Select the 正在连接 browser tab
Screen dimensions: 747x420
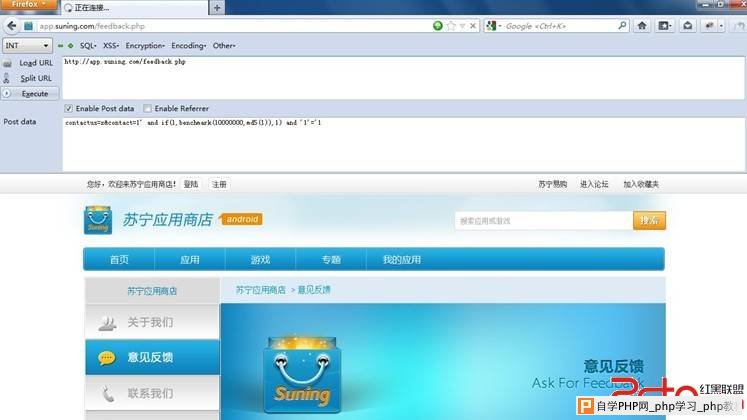135,8
